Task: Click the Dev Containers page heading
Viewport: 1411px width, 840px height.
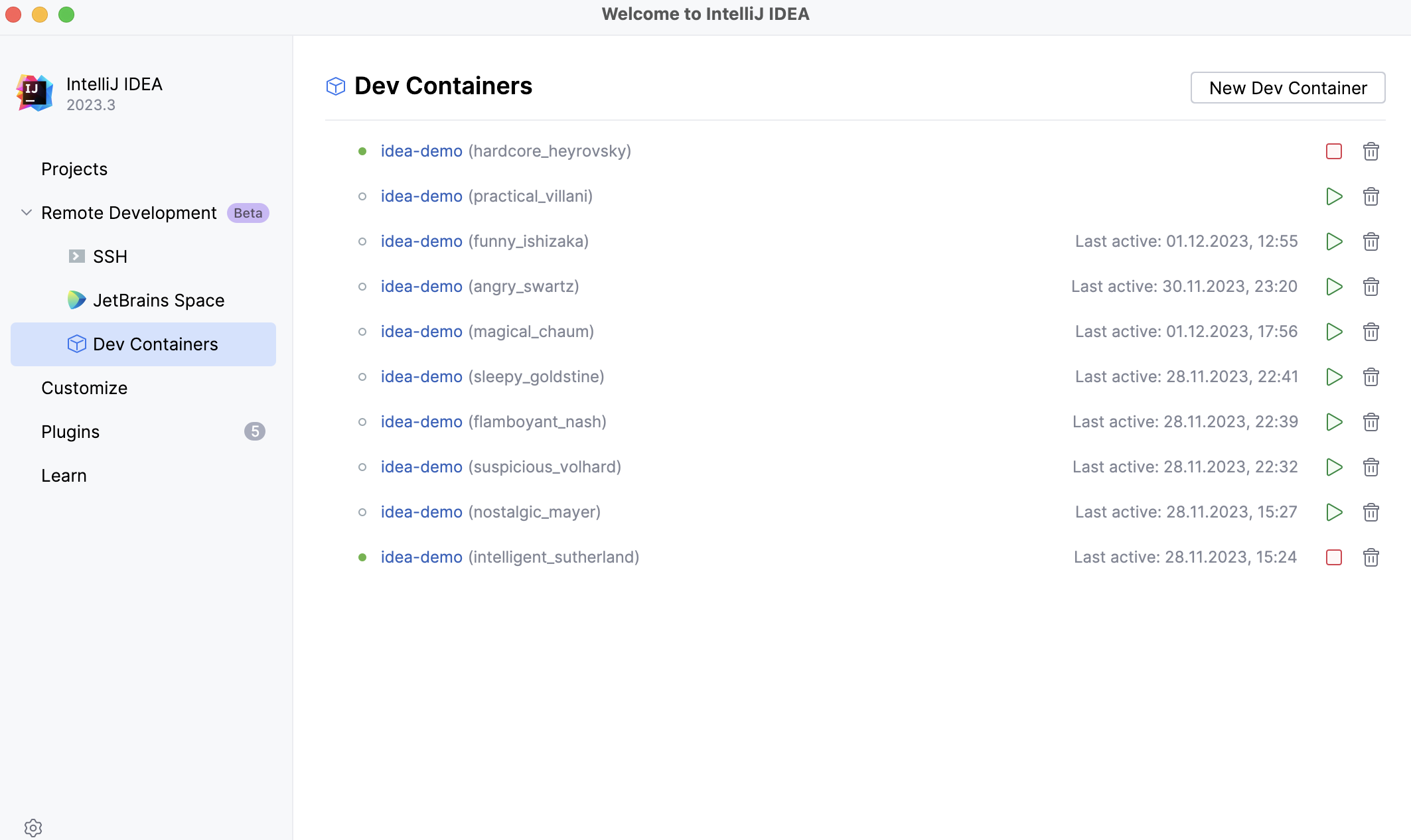Action: 443,86
